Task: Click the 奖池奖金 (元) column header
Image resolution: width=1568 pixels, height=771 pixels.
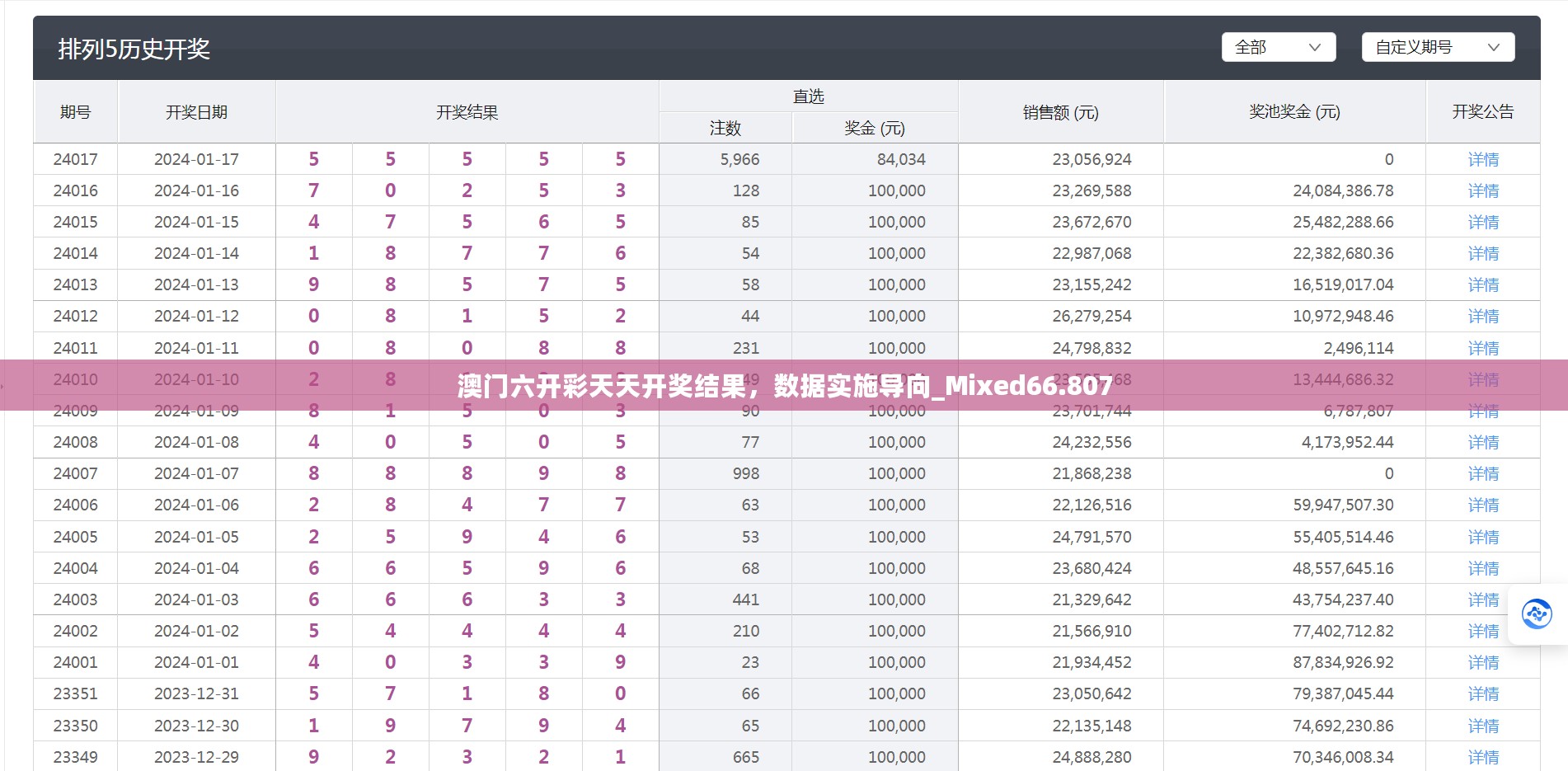Action: 1294,111
